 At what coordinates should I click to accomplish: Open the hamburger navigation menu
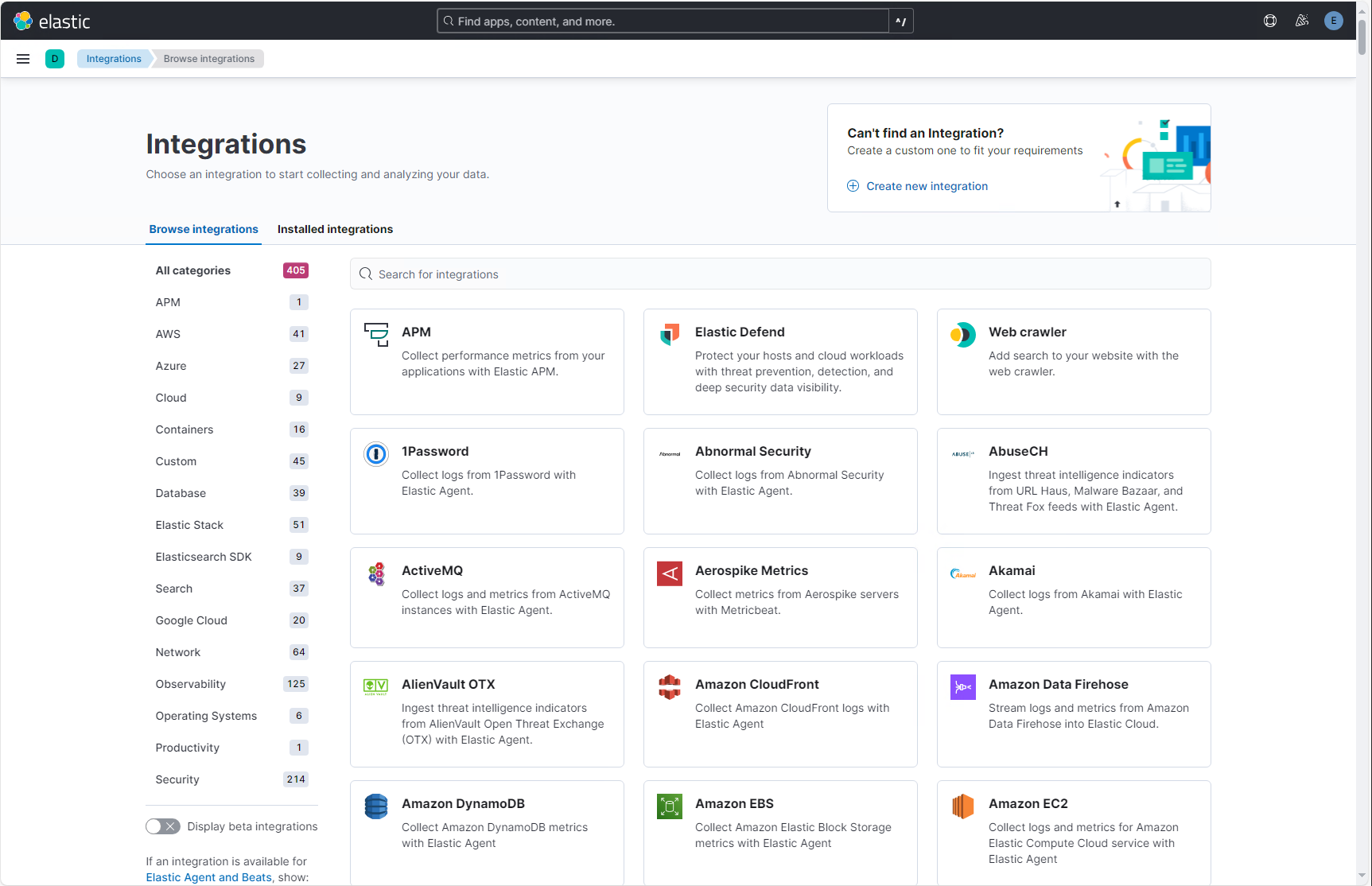23,59
